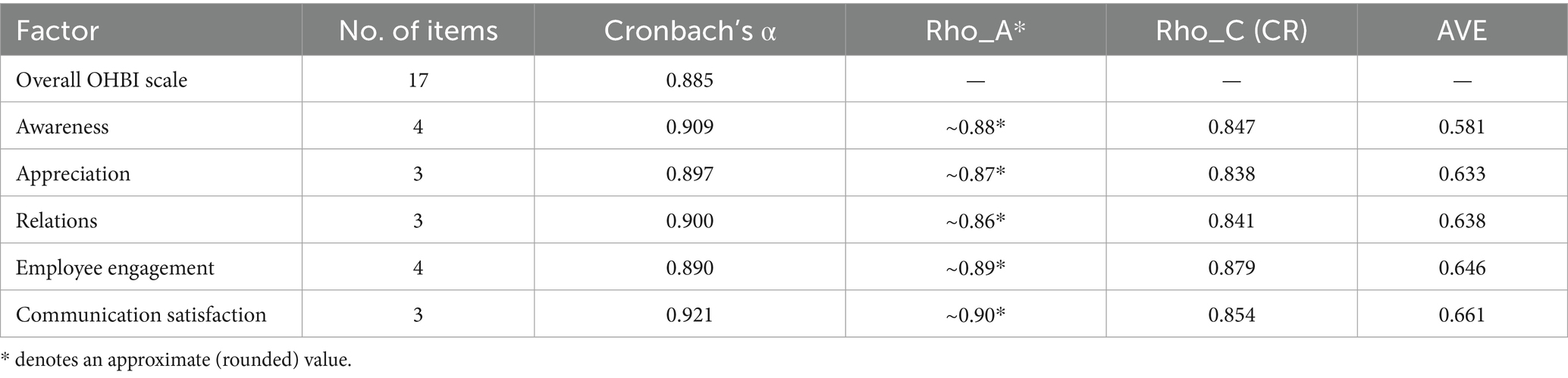
Task: Click the AVE column header
Action: [1462, 30]
